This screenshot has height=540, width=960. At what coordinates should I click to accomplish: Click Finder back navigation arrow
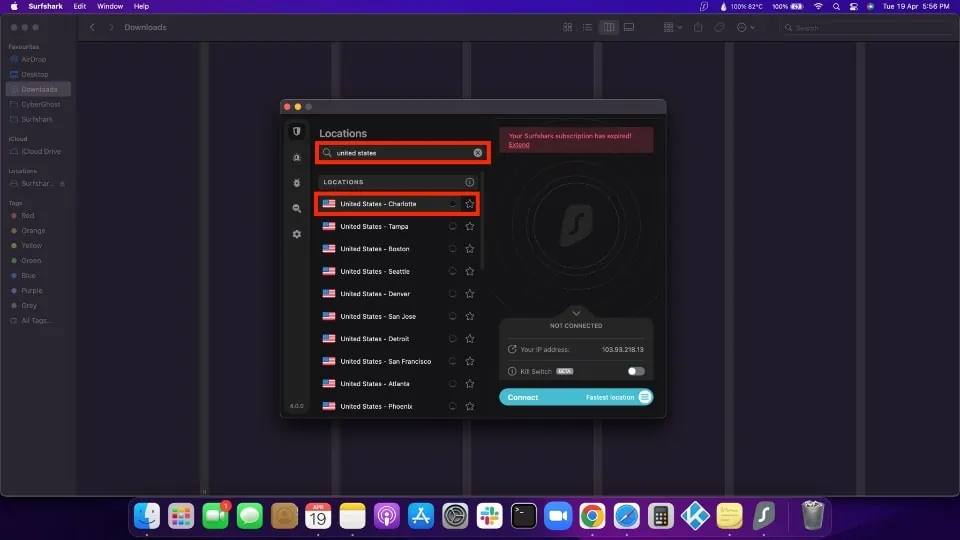(92, 28)
